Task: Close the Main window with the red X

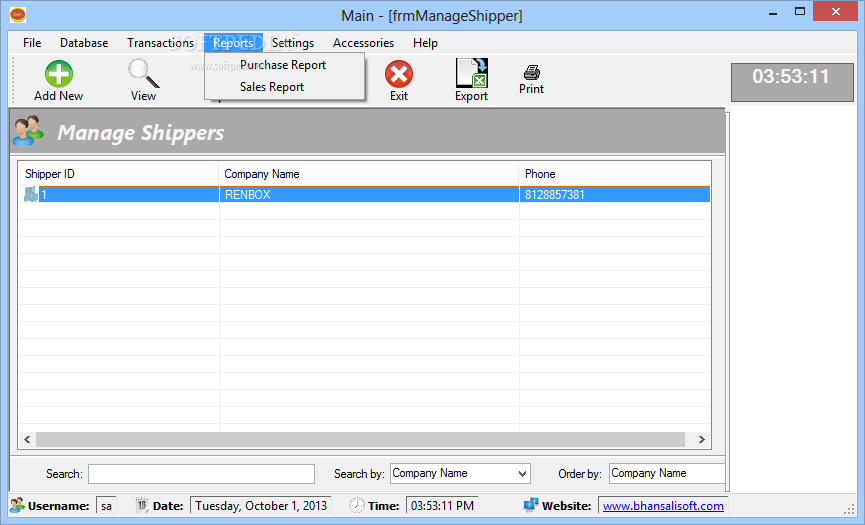Action: [x=836, y=12]
